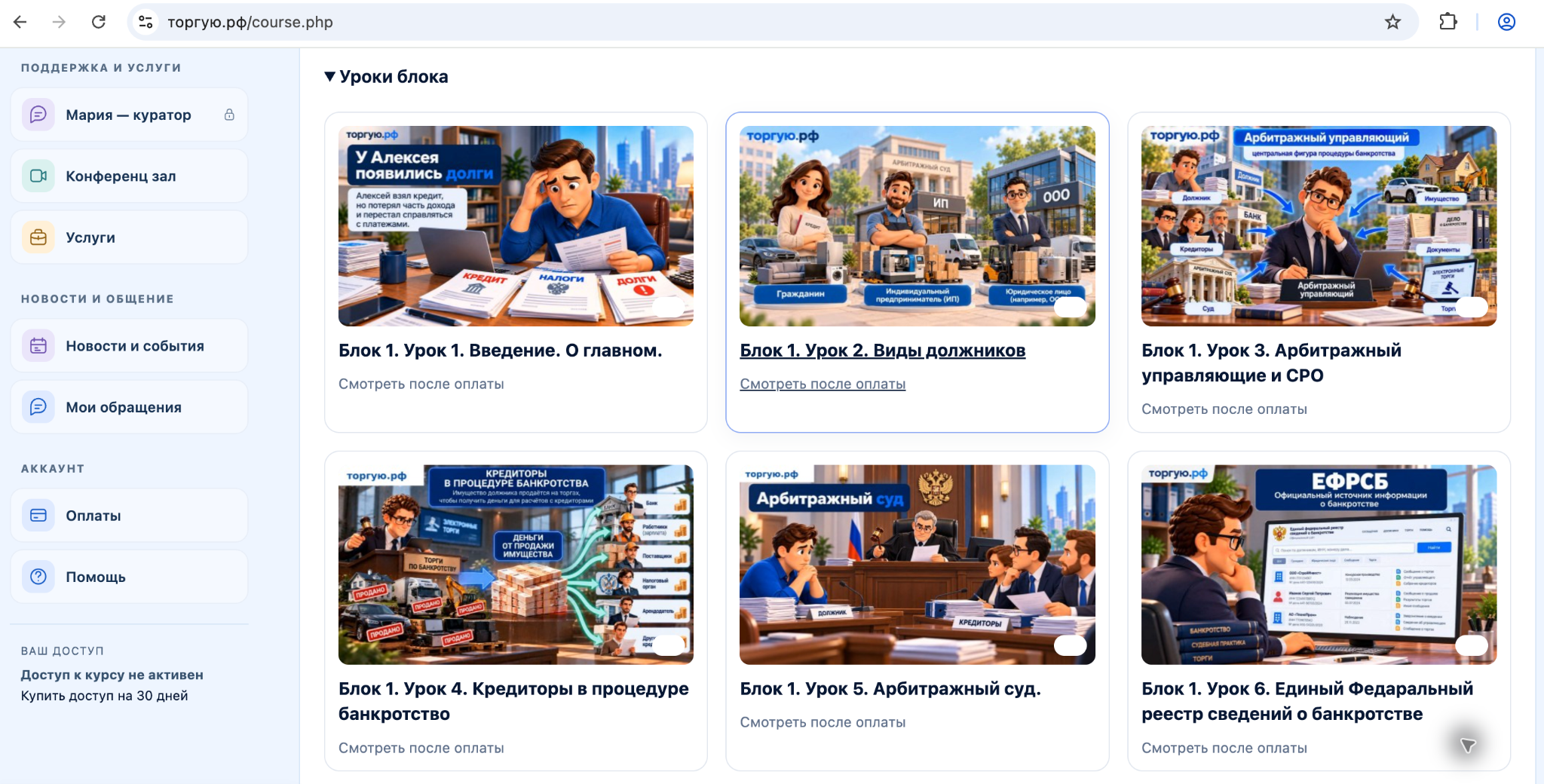Open Урок 4. Кредиторы в процедуре банкротство title
The image size is (1544, 784).
[513, 701]
